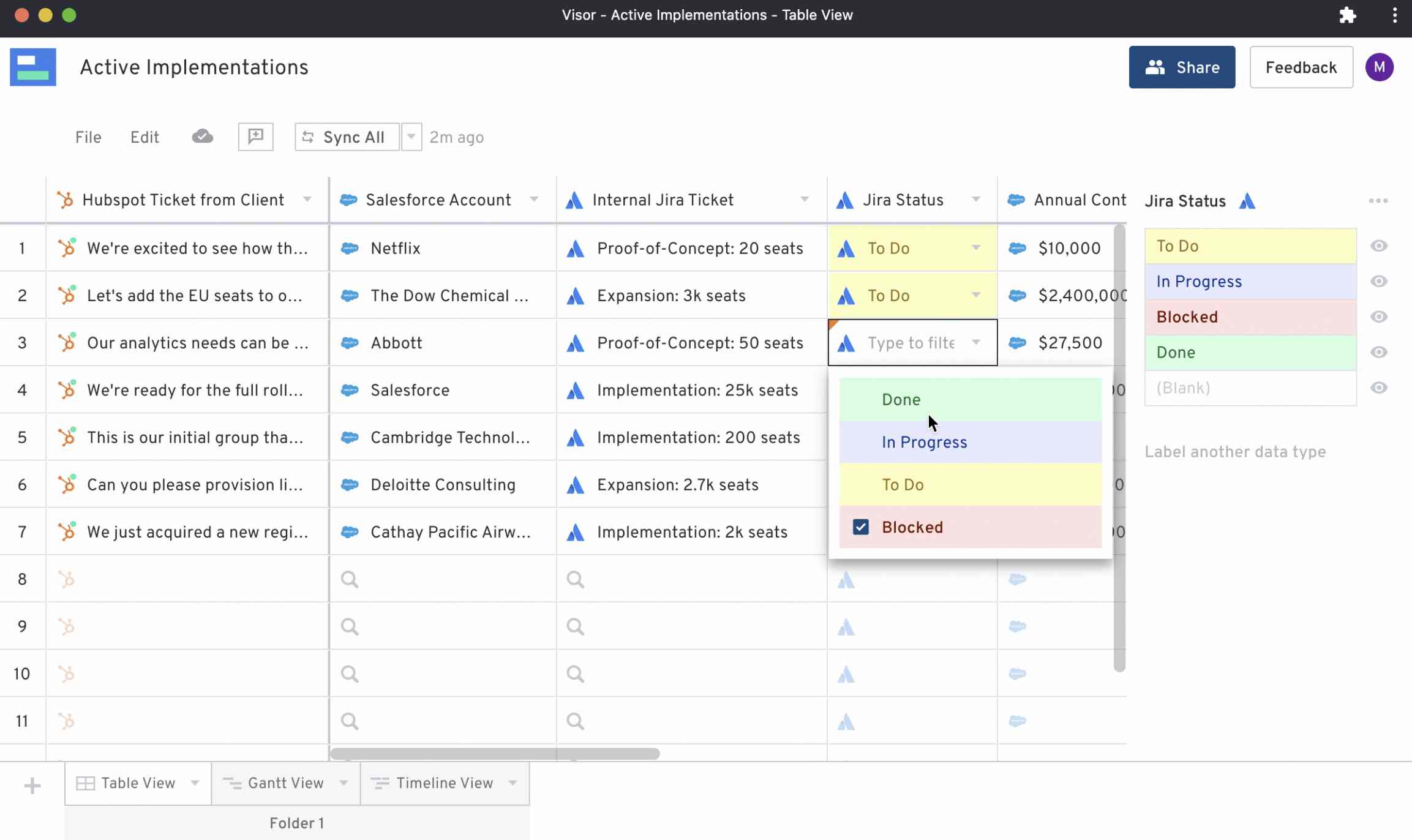Open the Hubspot Ticket from Client column menu
The image size is (1412, 840).
[x=307, y=199]
